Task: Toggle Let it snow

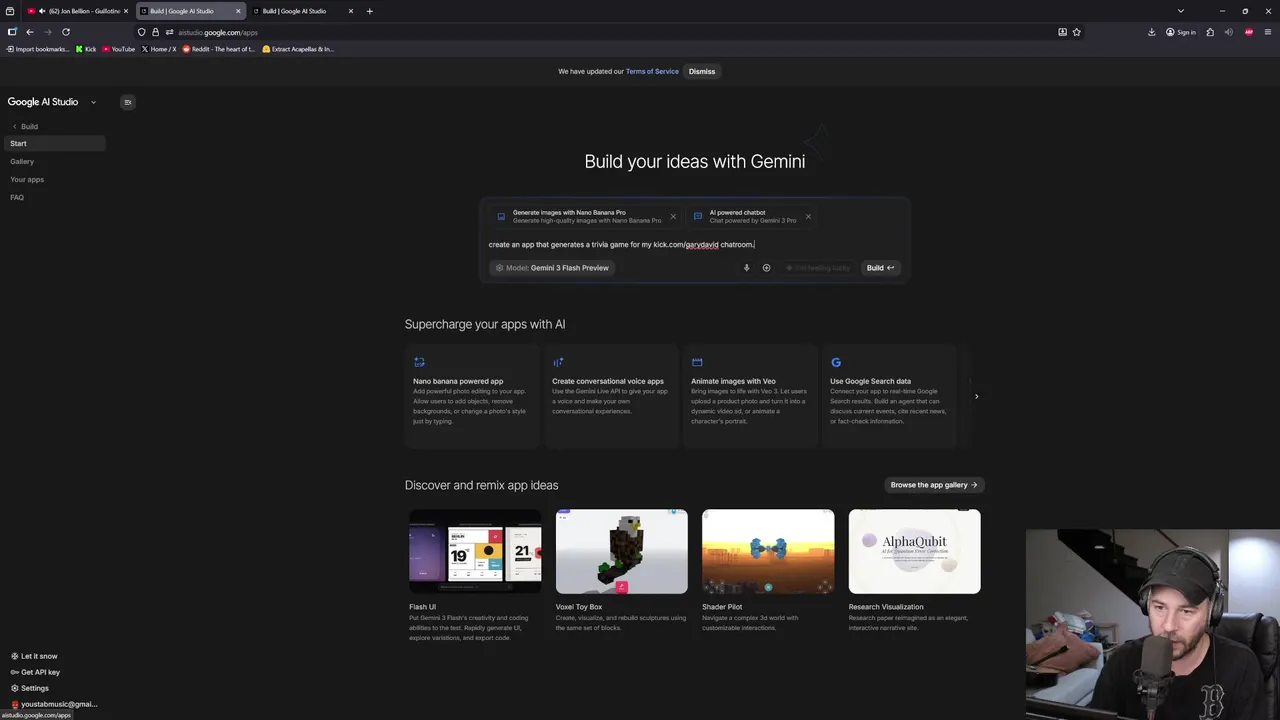Action: pyautogui.click(x=34, y=656)
